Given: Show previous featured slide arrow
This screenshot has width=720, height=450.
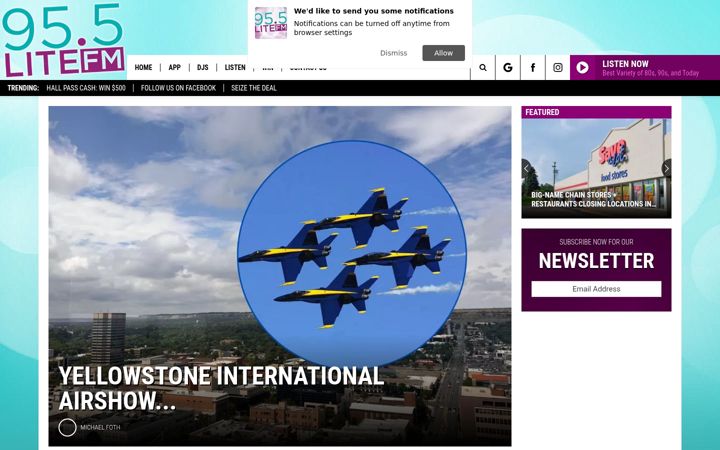Looking at the screenshot, I should point(526,169).
